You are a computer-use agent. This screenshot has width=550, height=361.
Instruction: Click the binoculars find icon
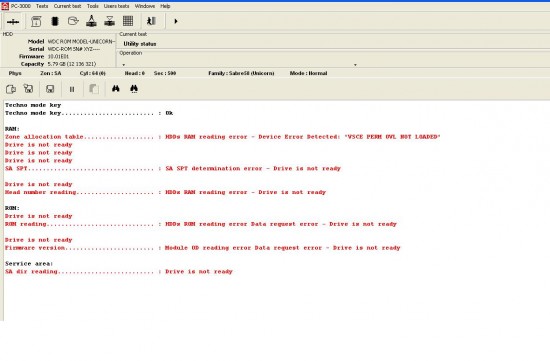115,88
